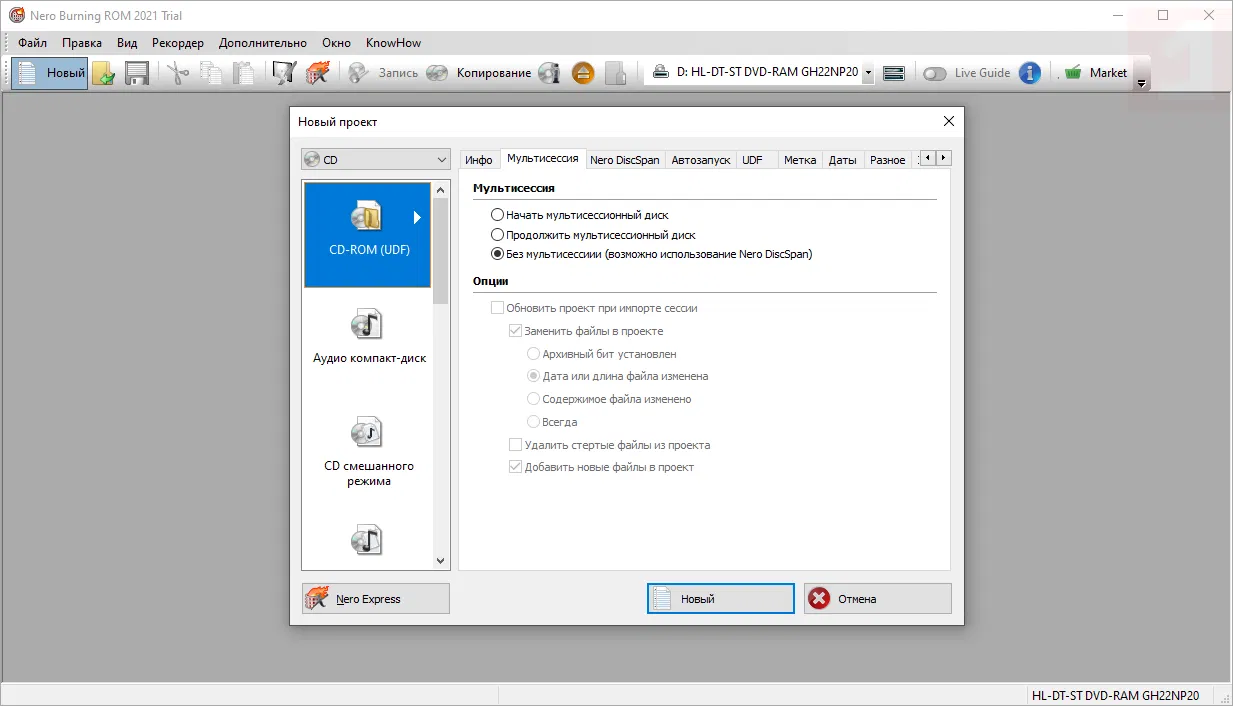This screenshot has height=706, width=1233.
Task: Click the Save floppy disk icon
Action: [x=136, y=73]
